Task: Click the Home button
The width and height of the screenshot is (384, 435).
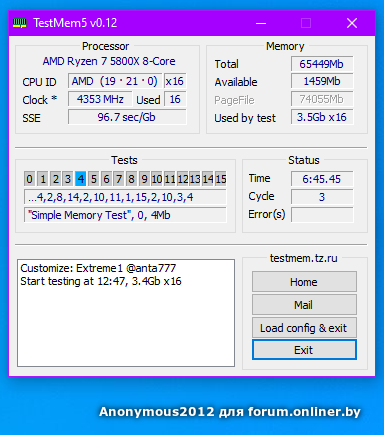Action: [x=304, y=282]
